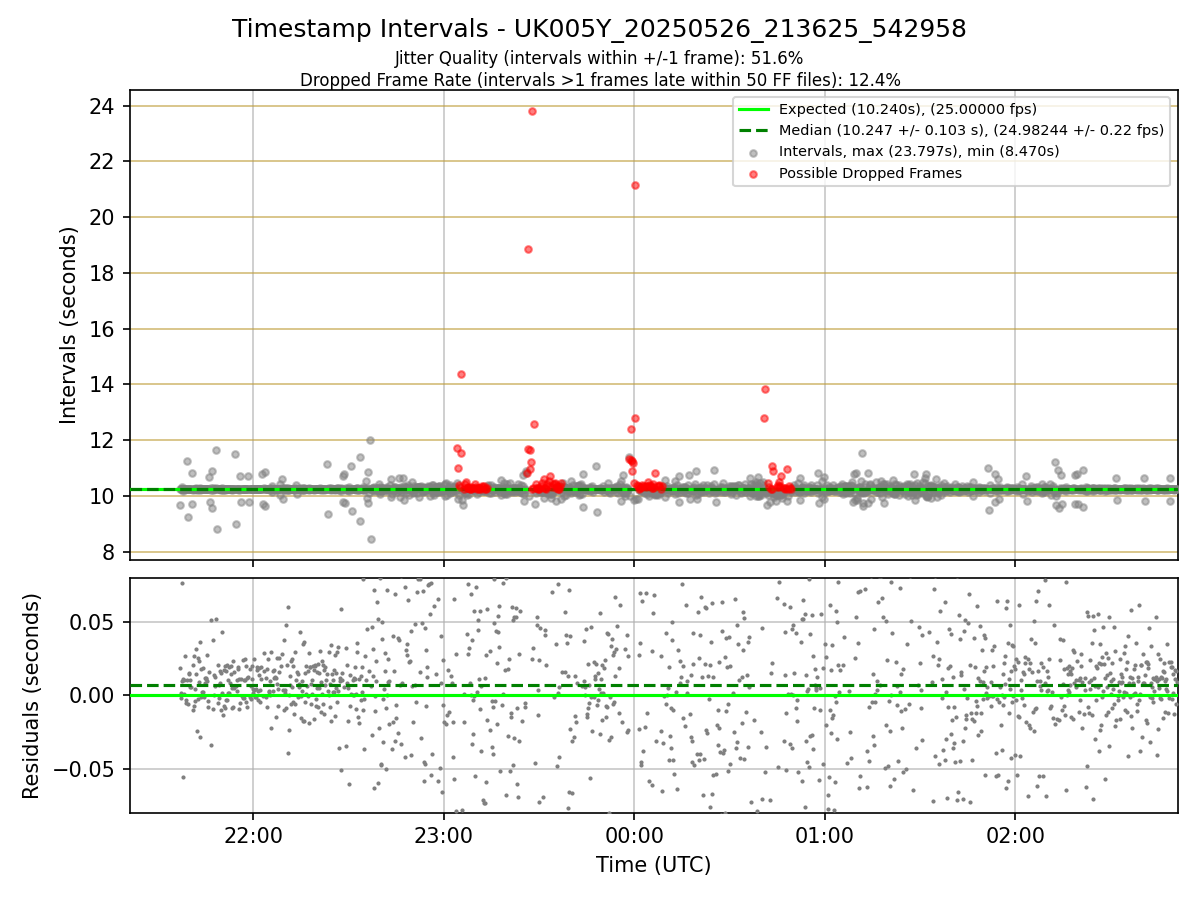
Task: Click the '00:00' x-axis tick label
Action: (634, 835)
